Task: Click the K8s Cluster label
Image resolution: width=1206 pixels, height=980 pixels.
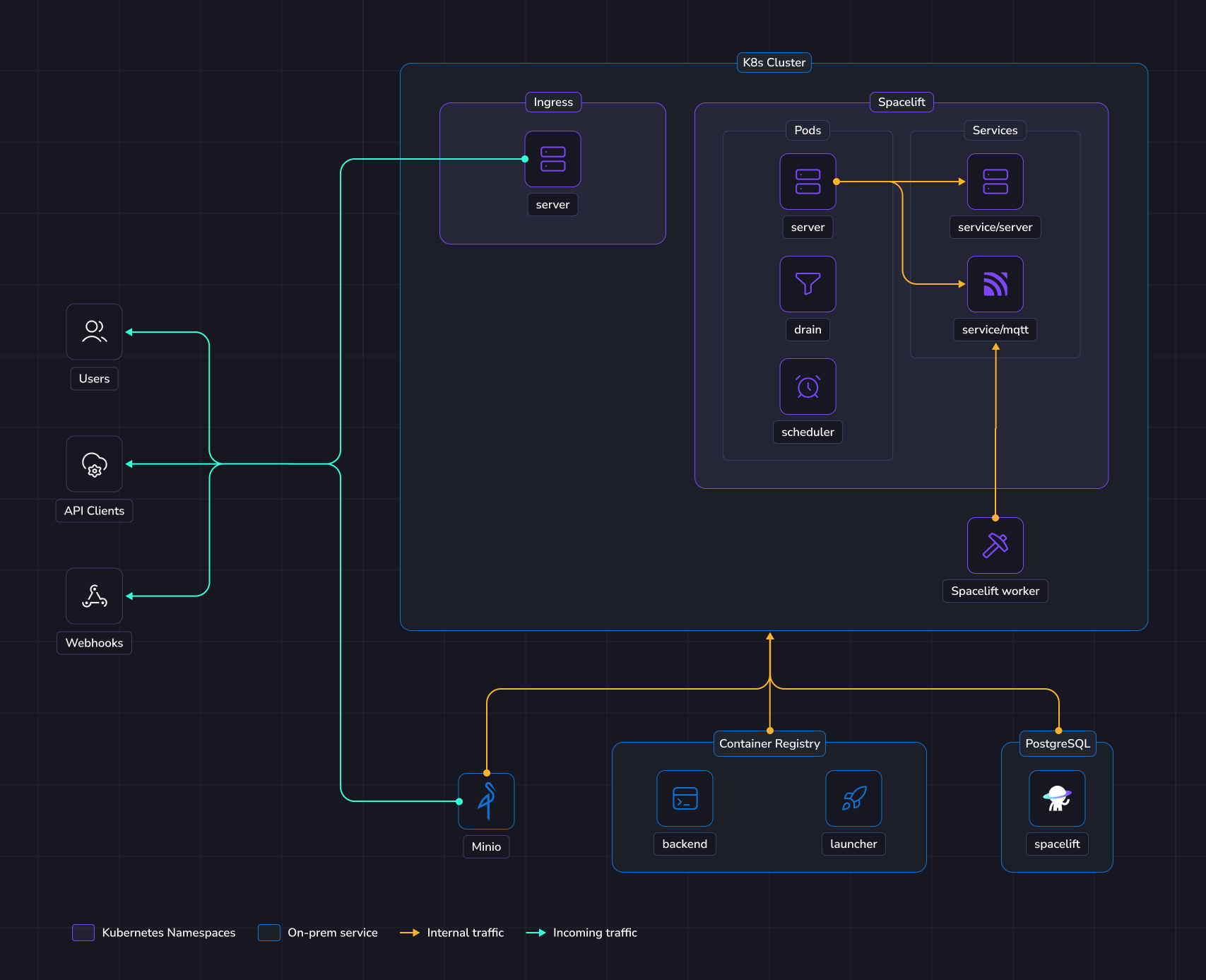Action: 774,62
